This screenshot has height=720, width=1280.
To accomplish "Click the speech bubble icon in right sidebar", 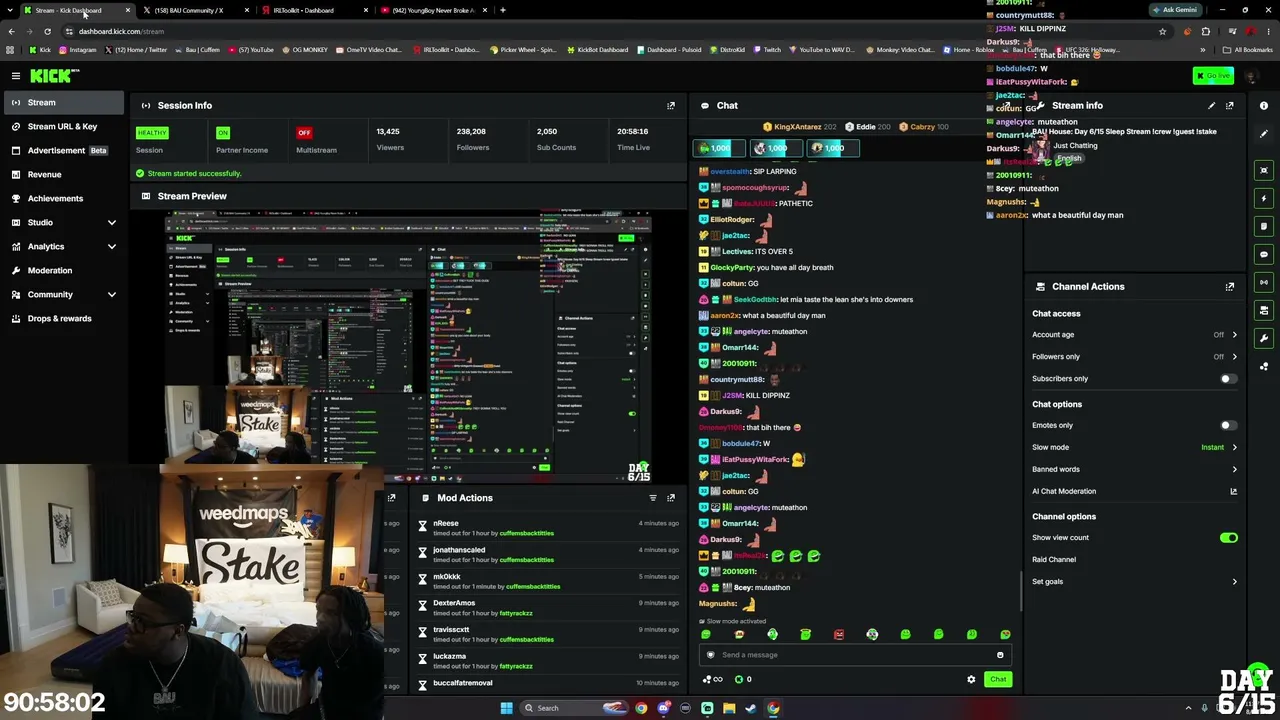I will pos(1264,254).
